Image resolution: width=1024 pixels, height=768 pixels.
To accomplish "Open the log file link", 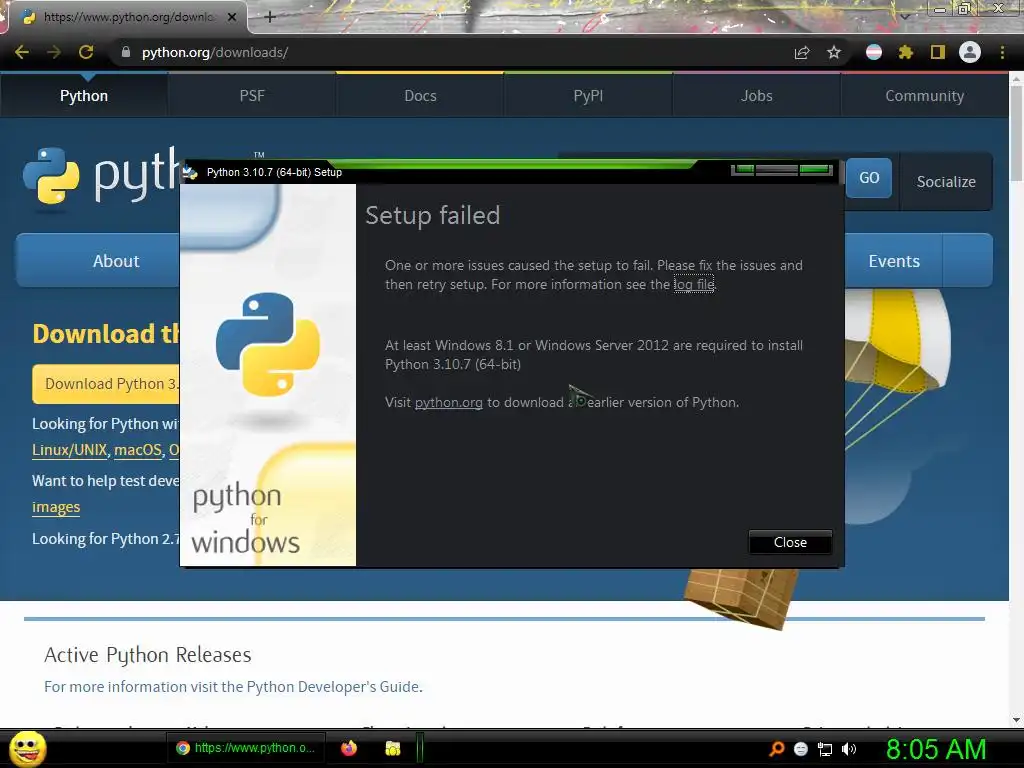I will click(x=694, y=284).
